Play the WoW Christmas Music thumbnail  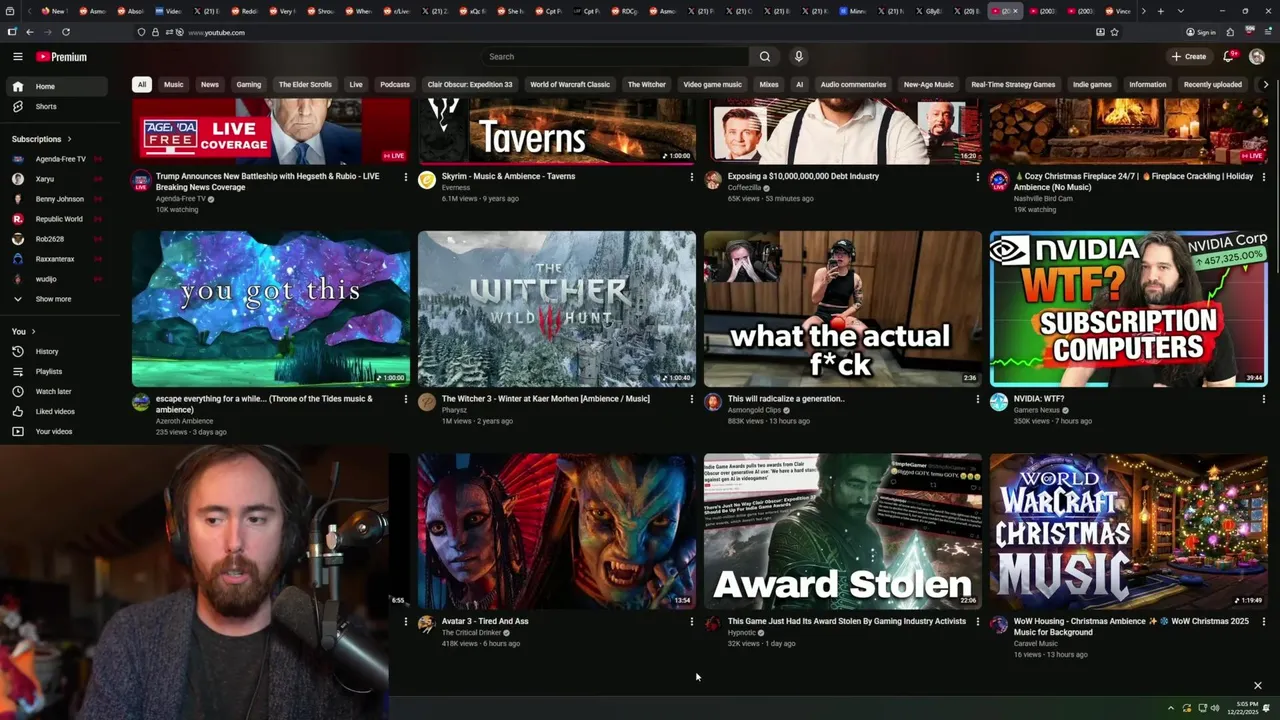pos(1129,531)
